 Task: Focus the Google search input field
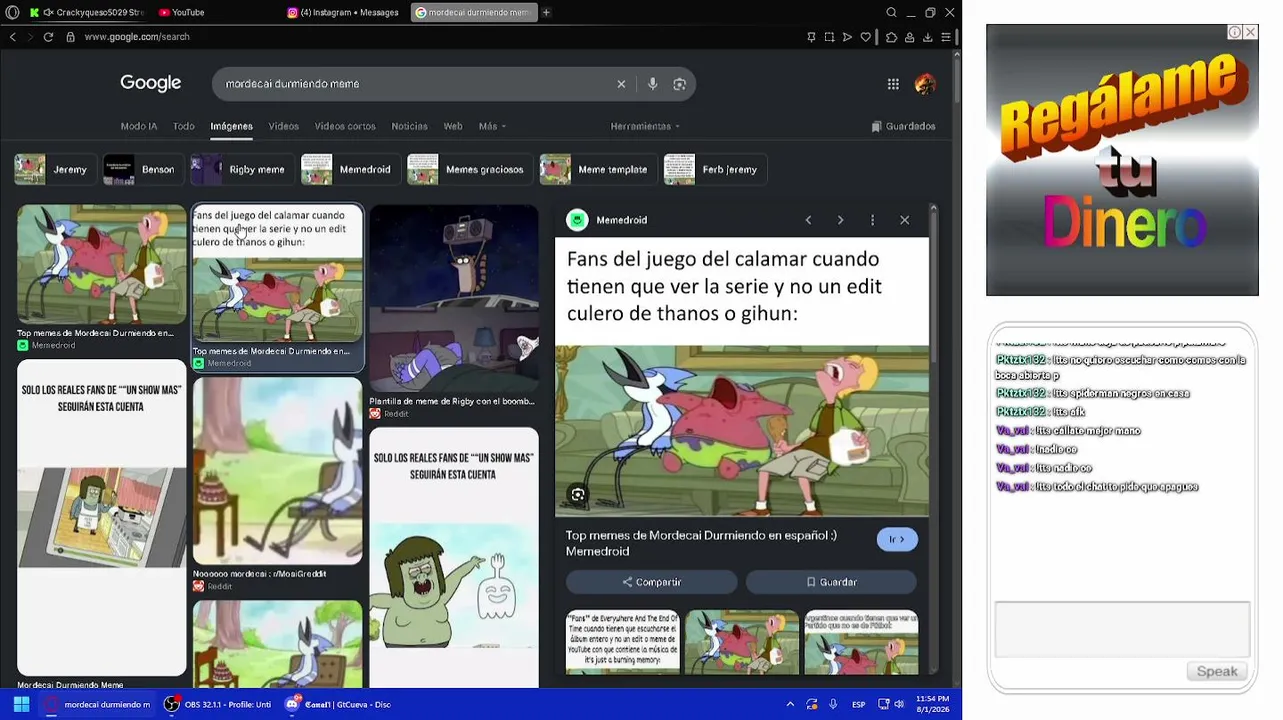[x=415, y=84]
